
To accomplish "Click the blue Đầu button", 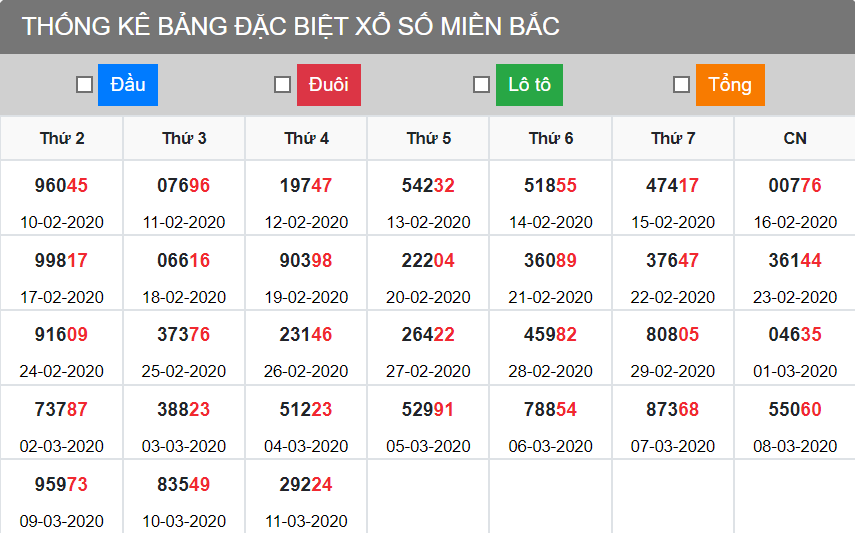I will pyautogui.click(x=128, y=85).
